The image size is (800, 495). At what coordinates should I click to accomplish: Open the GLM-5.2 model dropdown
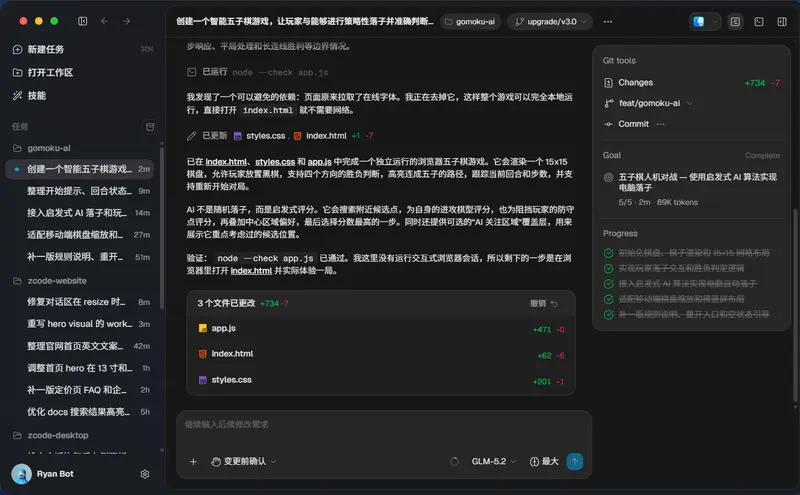pyautogui.click(x=493, y=462)
